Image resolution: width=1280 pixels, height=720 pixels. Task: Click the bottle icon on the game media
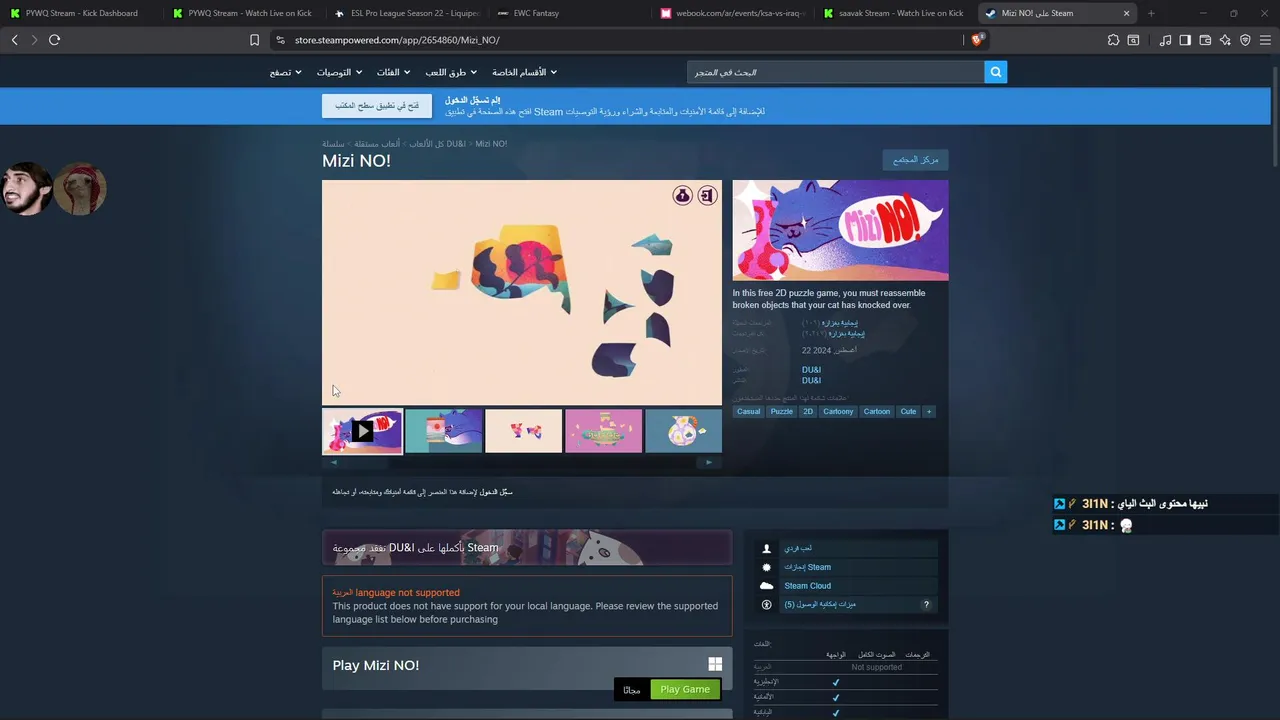(x=682, y=195)
